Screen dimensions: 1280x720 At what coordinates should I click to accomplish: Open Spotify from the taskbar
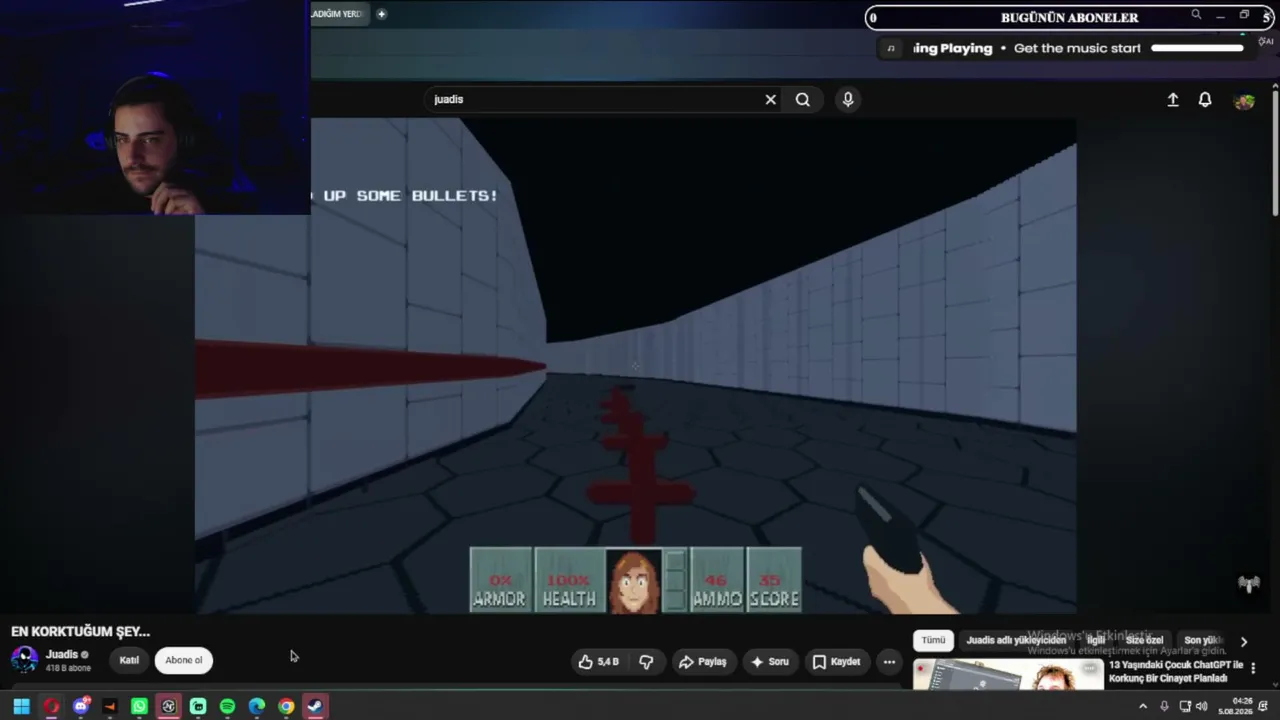pos(227,706)
